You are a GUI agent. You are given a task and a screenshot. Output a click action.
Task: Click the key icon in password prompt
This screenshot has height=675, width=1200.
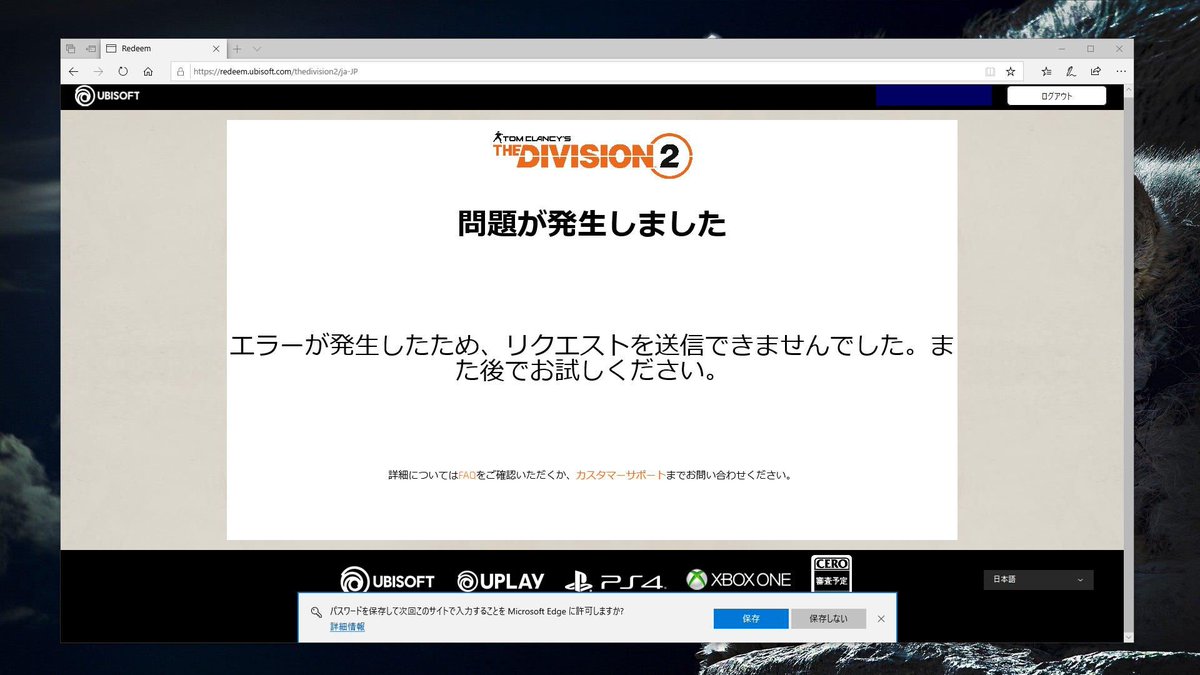315,612
